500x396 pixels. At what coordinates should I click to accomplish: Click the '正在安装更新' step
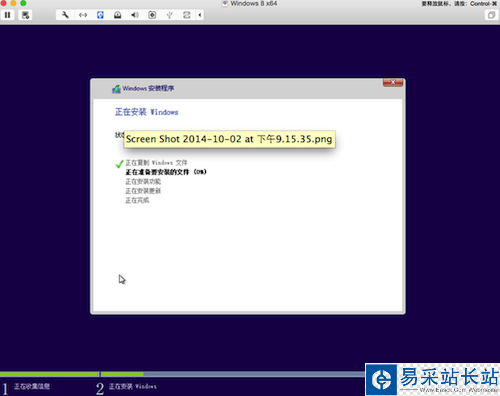point(143,191)
